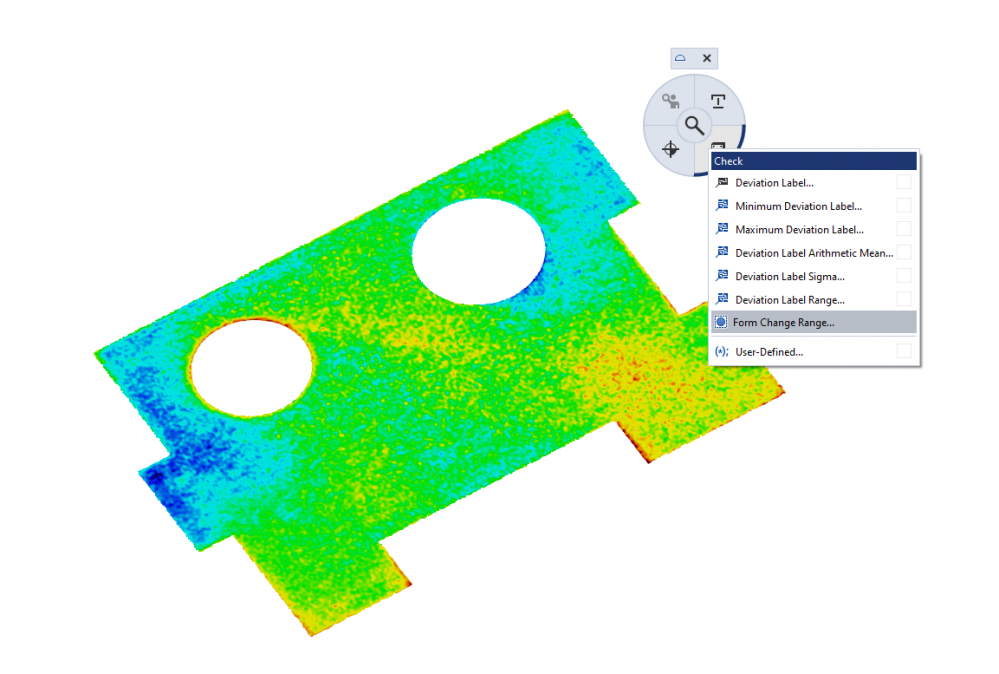Tick checkbox beside Deviation Label Arithmetic Mean...

pos(903,252)
